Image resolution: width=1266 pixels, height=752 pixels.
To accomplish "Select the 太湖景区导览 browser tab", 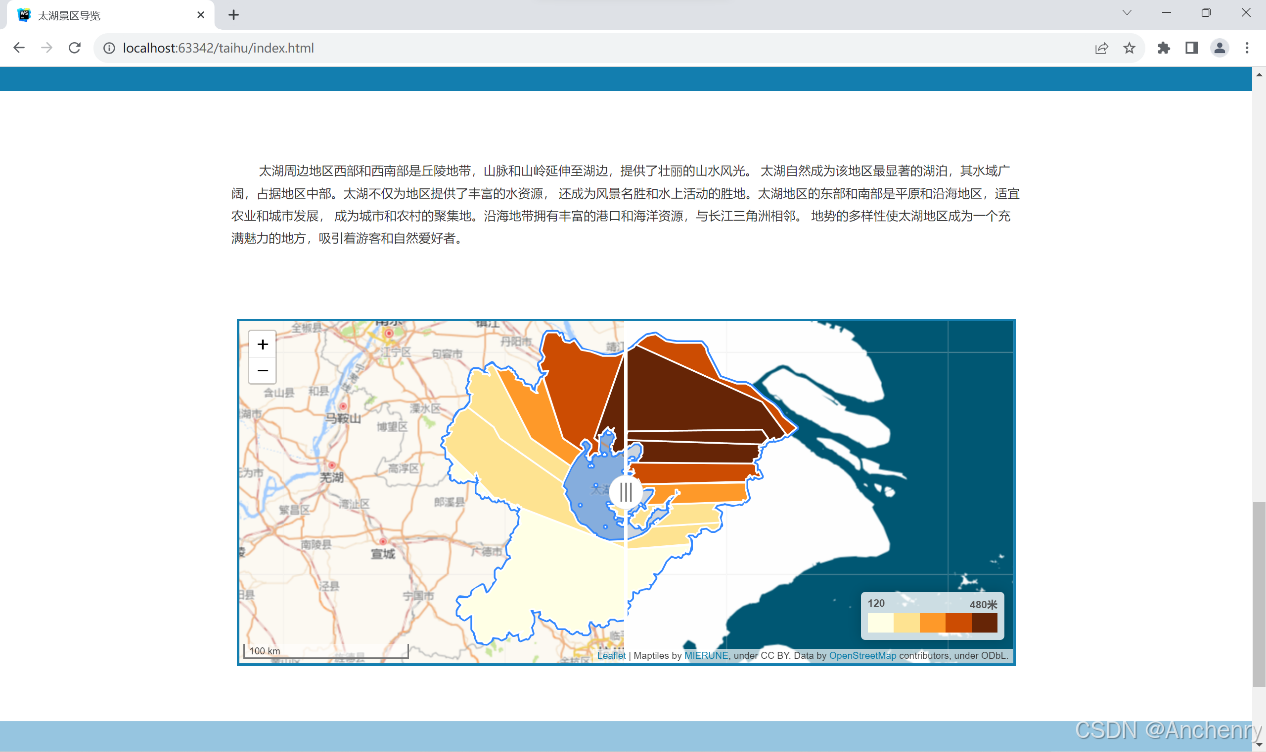I will click(112, 15).
